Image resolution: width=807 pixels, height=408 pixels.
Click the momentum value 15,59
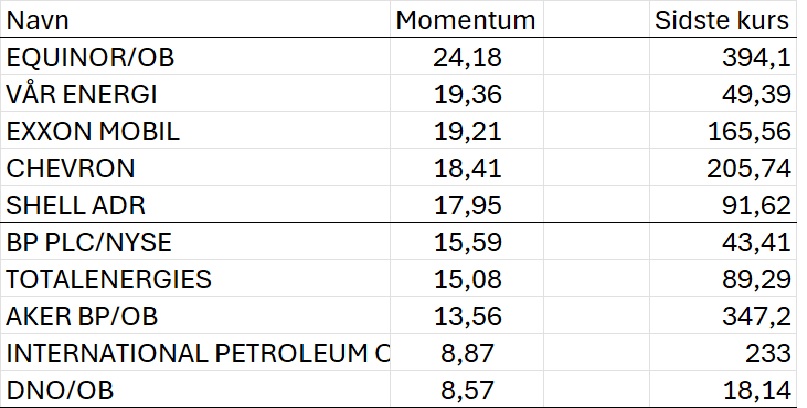[x=467, y=241]
